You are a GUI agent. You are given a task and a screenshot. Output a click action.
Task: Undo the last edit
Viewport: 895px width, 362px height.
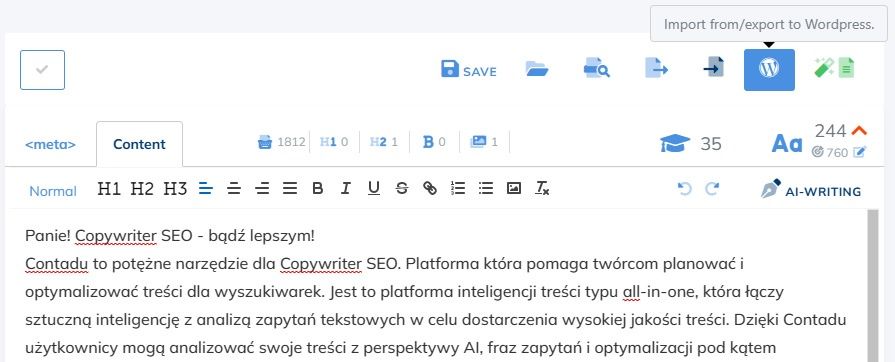pos(684,188)
